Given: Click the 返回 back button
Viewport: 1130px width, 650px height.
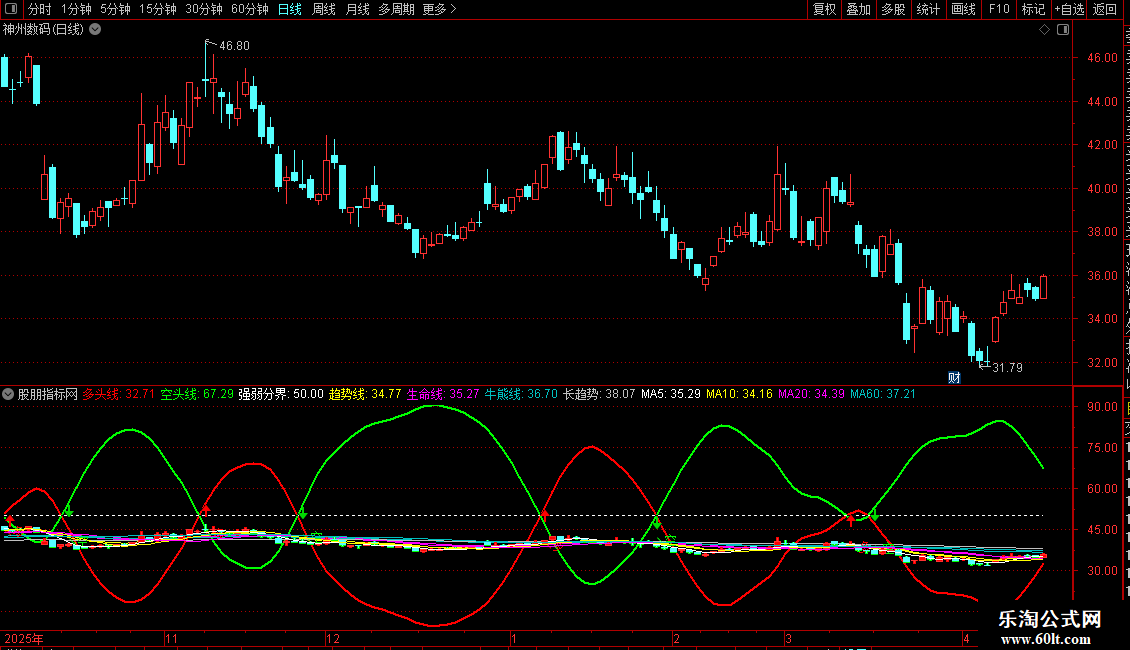Looking at the screenshot, I should tap(1105, 9).
